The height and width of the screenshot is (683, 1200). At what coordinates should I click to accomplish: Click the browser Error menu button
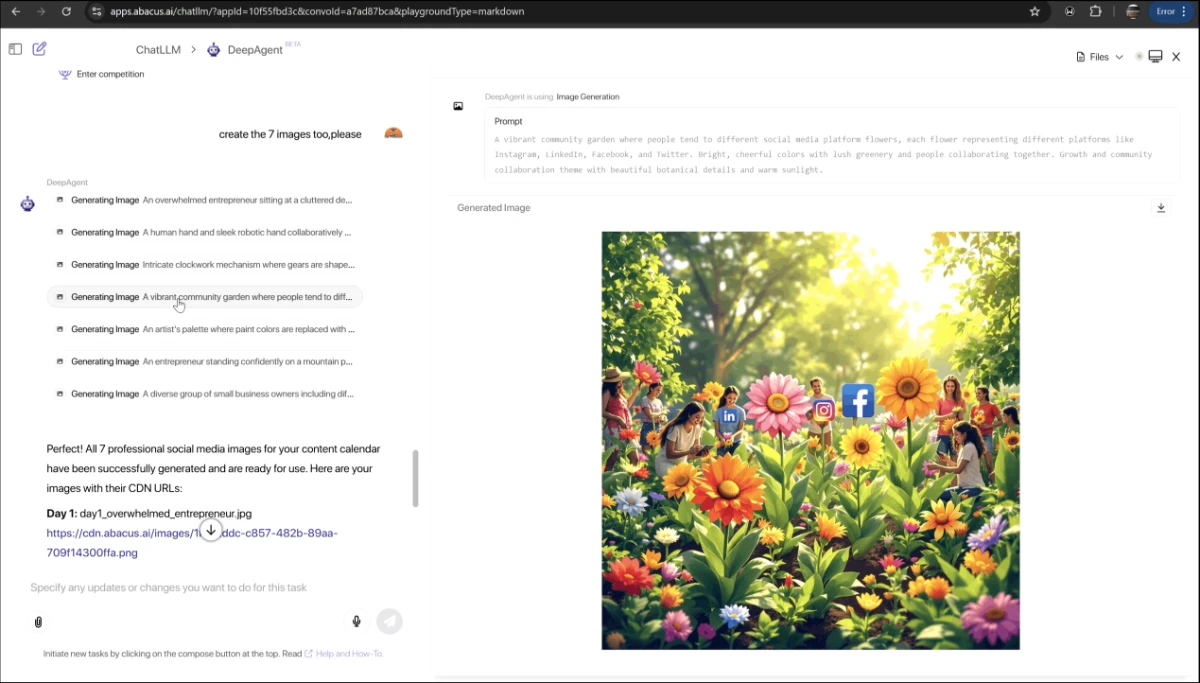[1171, 12]
